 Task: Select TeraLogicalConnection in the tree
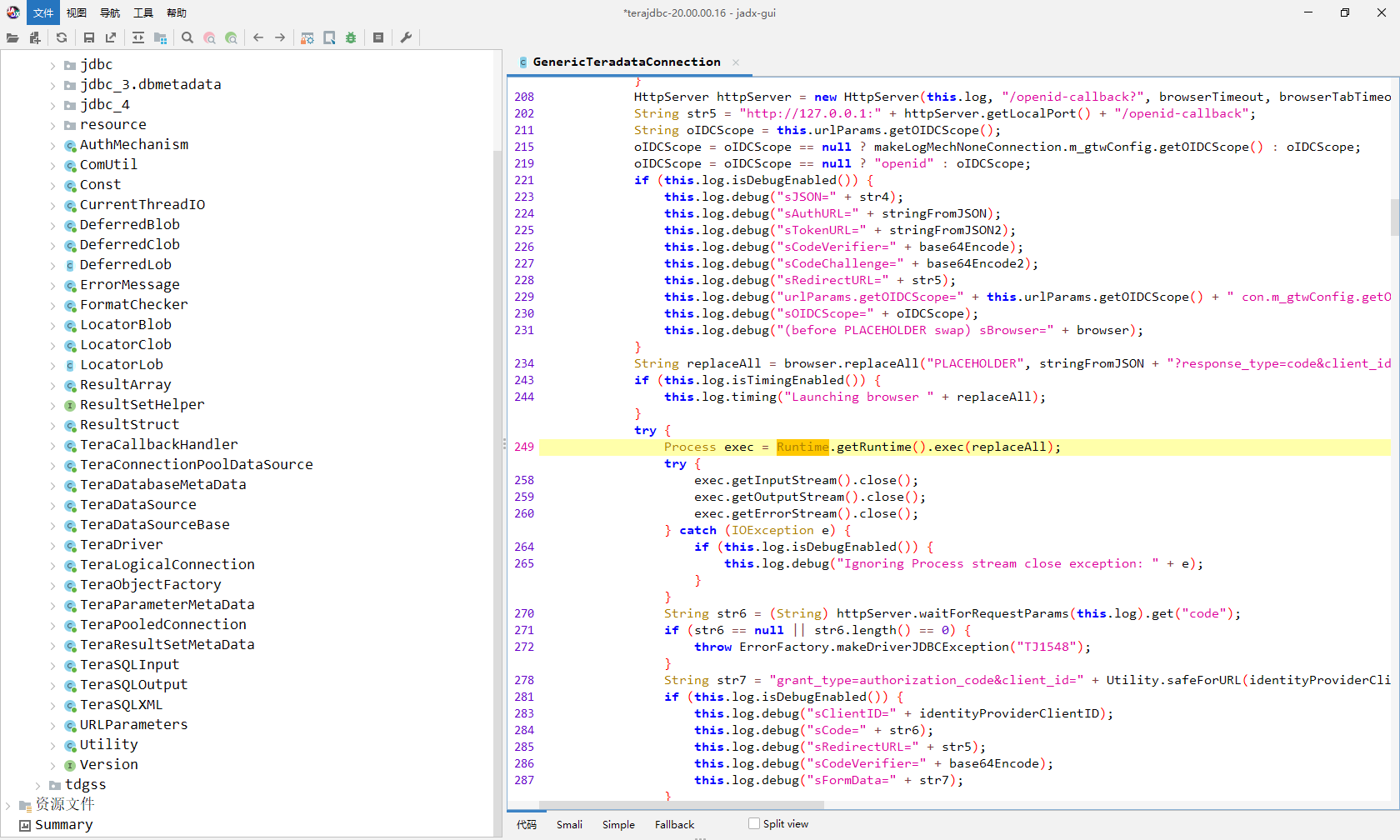pos(167,565)
